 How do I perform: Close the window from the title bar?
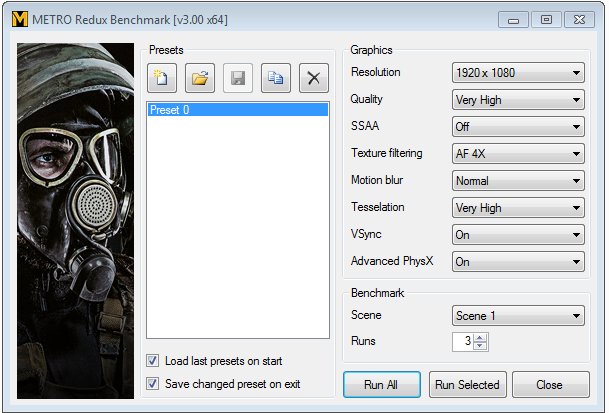click(x=579, y=19)
